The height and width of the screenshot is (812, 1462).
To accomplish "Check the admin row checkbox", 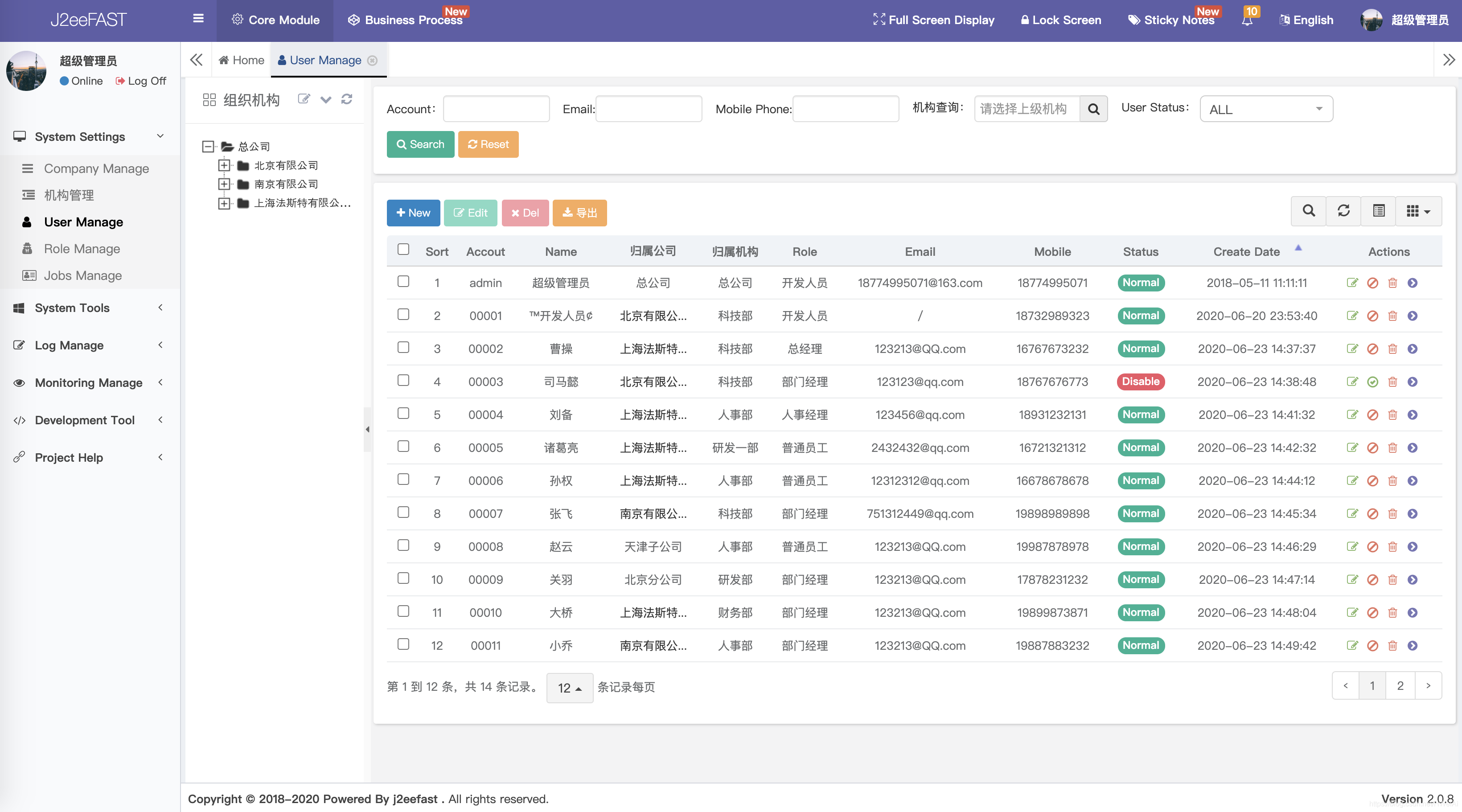I will [403, 281].
